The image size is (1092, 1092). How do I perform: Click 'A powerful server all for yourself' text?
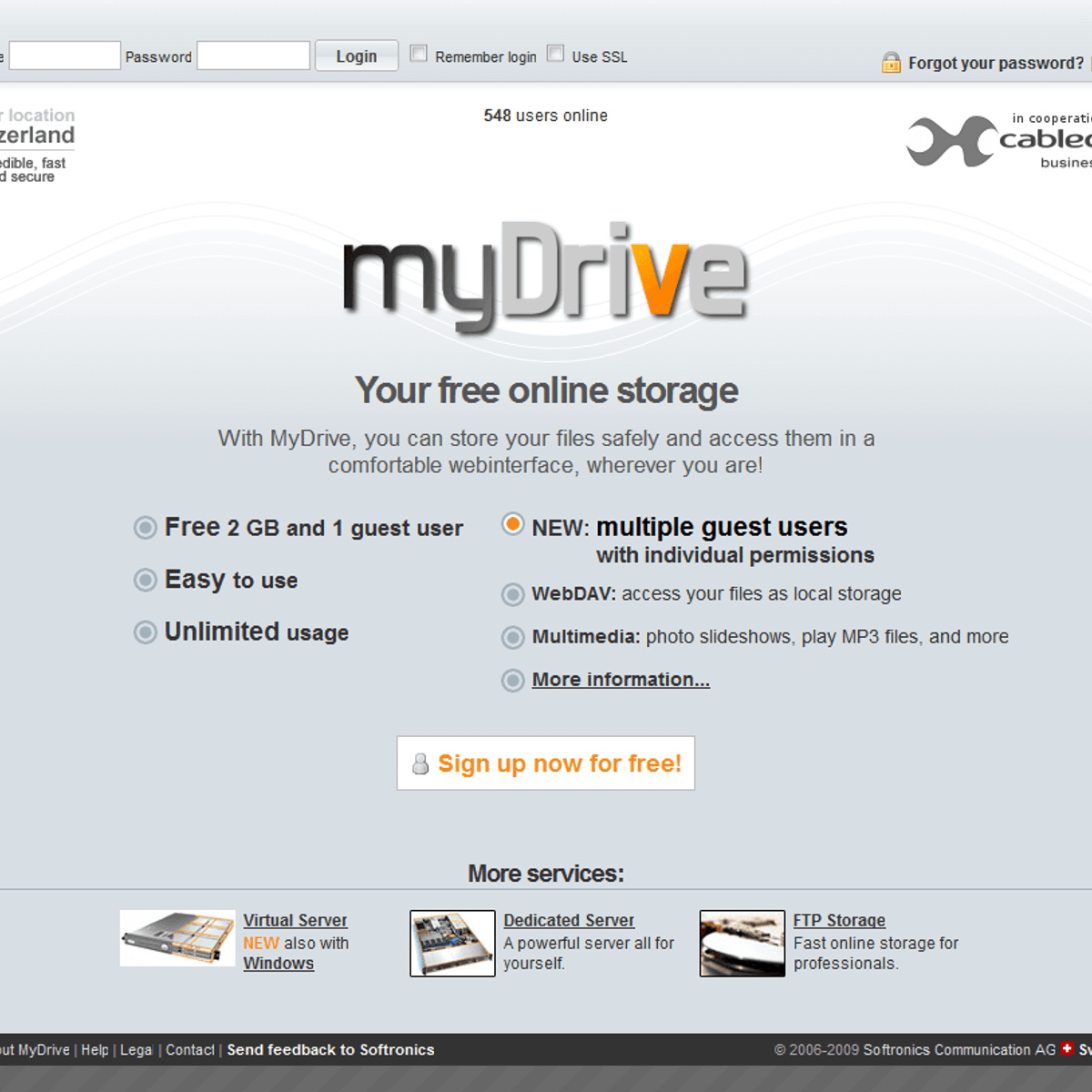[589, 953]
